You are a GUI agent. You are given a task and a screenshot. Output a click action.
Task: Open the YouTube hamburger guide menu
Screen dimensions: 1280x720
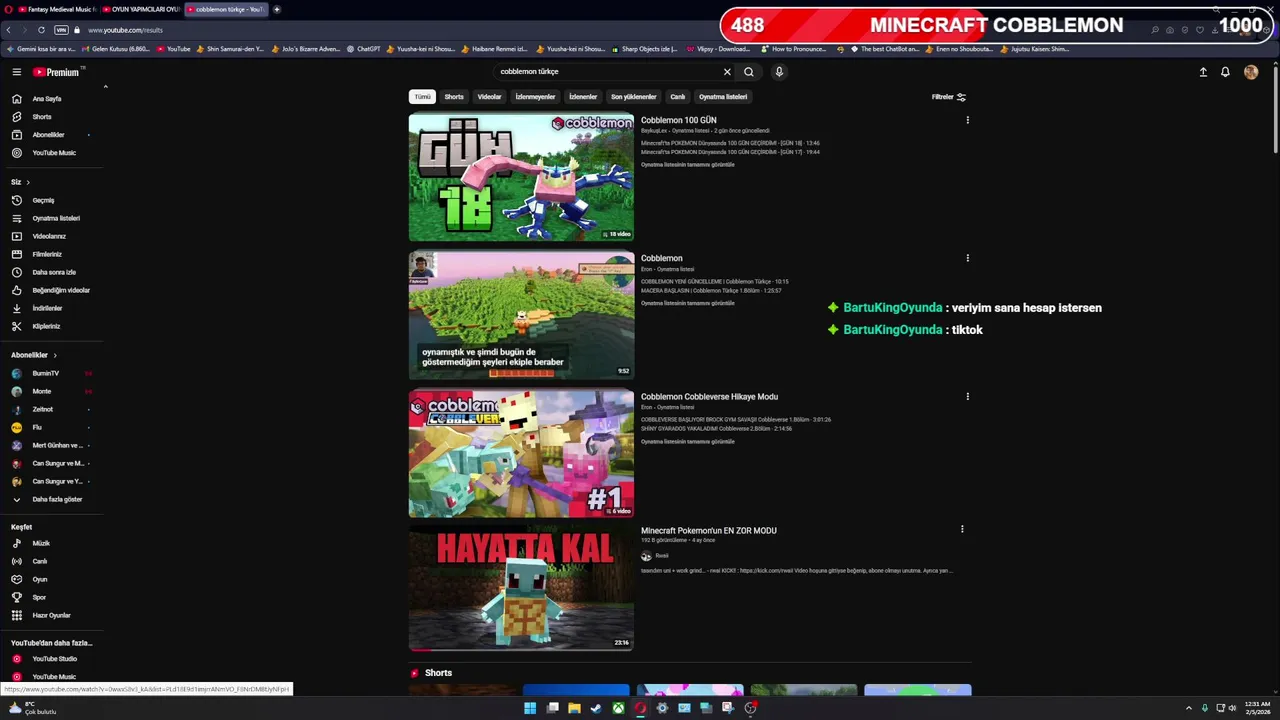(x=17, y=72)
